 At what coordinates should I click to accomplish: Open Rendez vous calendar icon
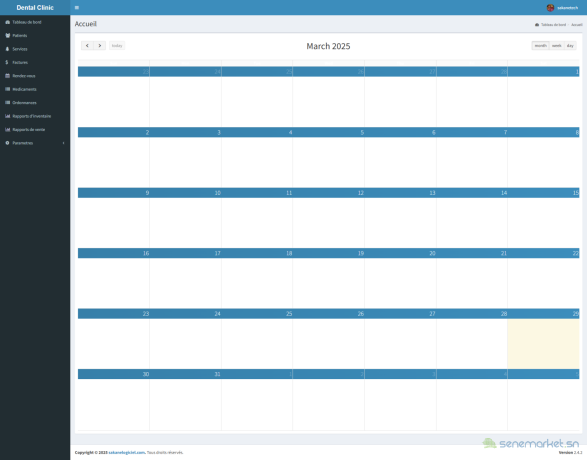[x=7, y=76]
